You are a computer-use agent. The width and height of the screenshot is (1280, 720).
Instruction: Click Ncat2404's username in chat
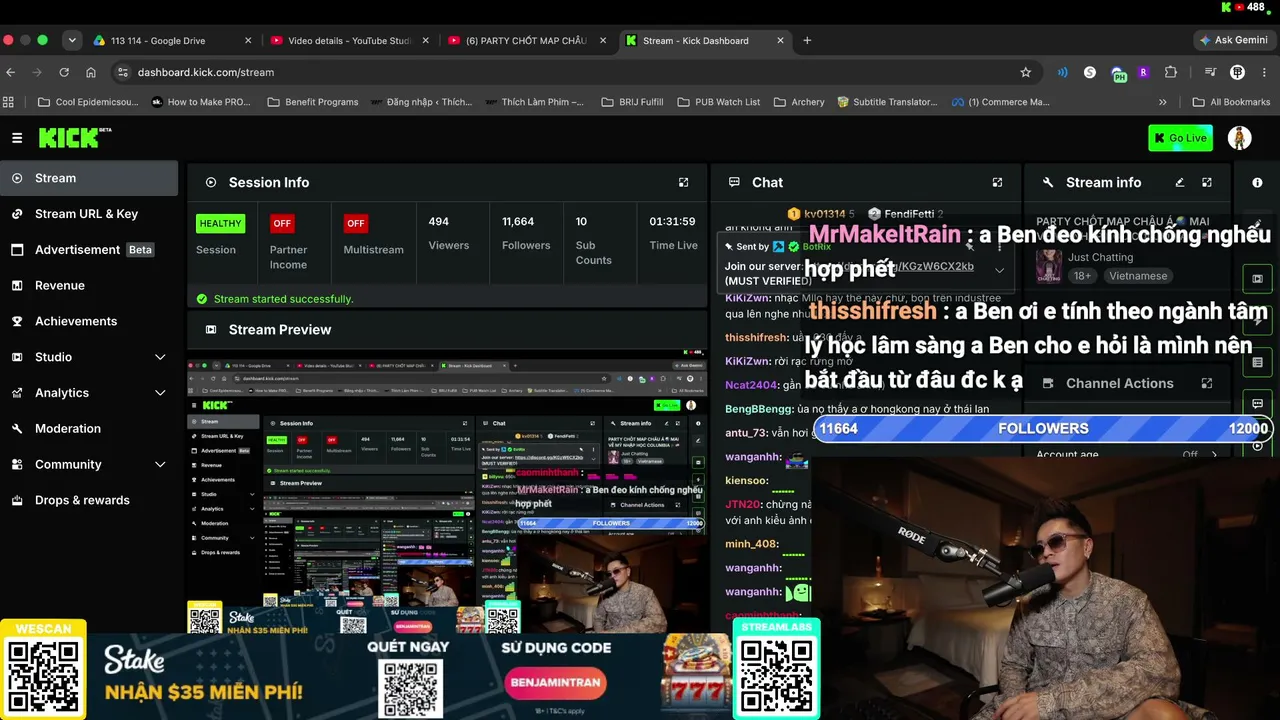coord(752,385)
